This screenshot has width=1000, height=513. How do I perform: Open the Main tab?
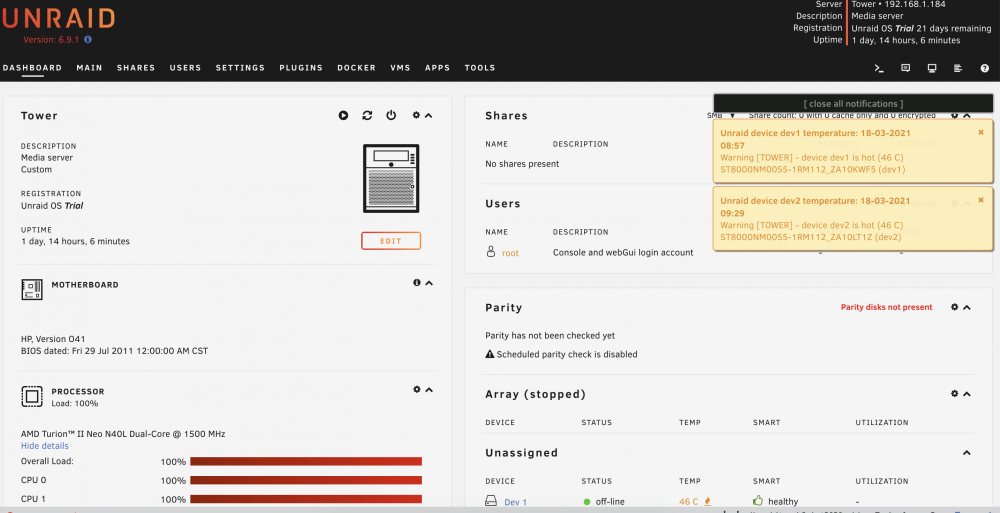pyautogui.click(x=89, y=68)
